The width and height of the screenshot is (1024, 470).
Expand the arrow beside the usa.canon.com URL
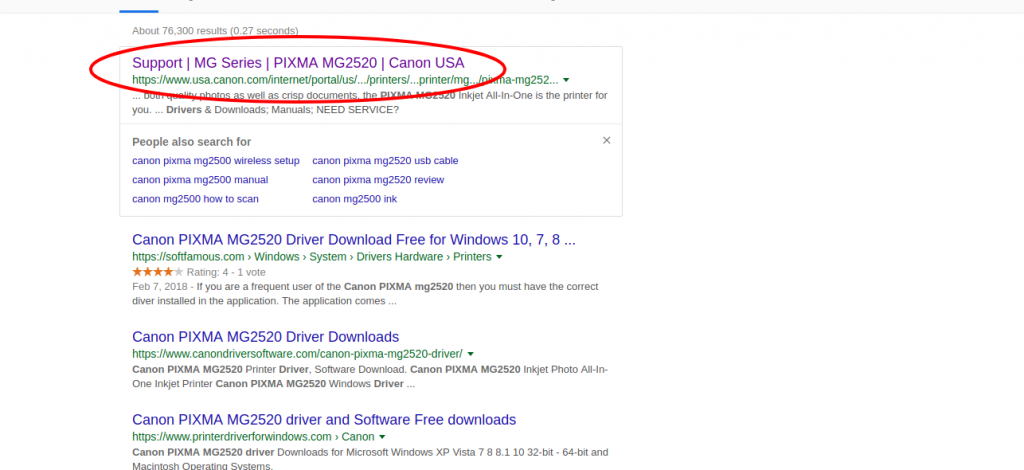(x=566, y=80)
